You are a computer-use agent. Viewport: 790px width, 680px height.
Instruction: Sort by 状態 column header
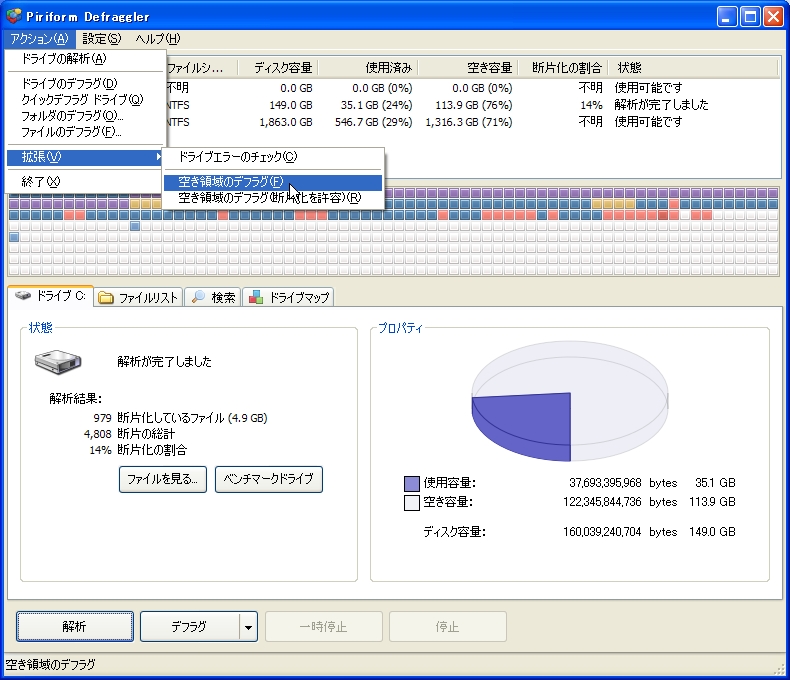click(693, 67)
